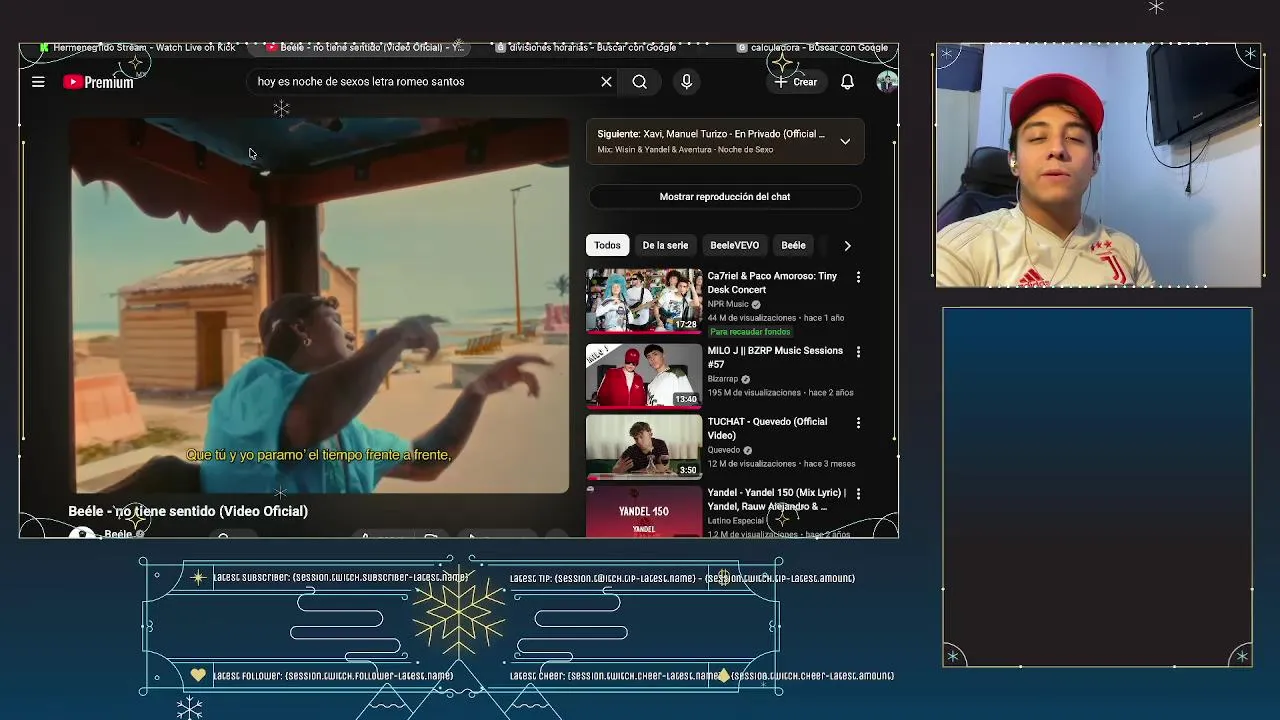Open TUCHAT Quevedo video thumbnail
The height and width of the screenshot is (720, 1280).
point(644,446)
